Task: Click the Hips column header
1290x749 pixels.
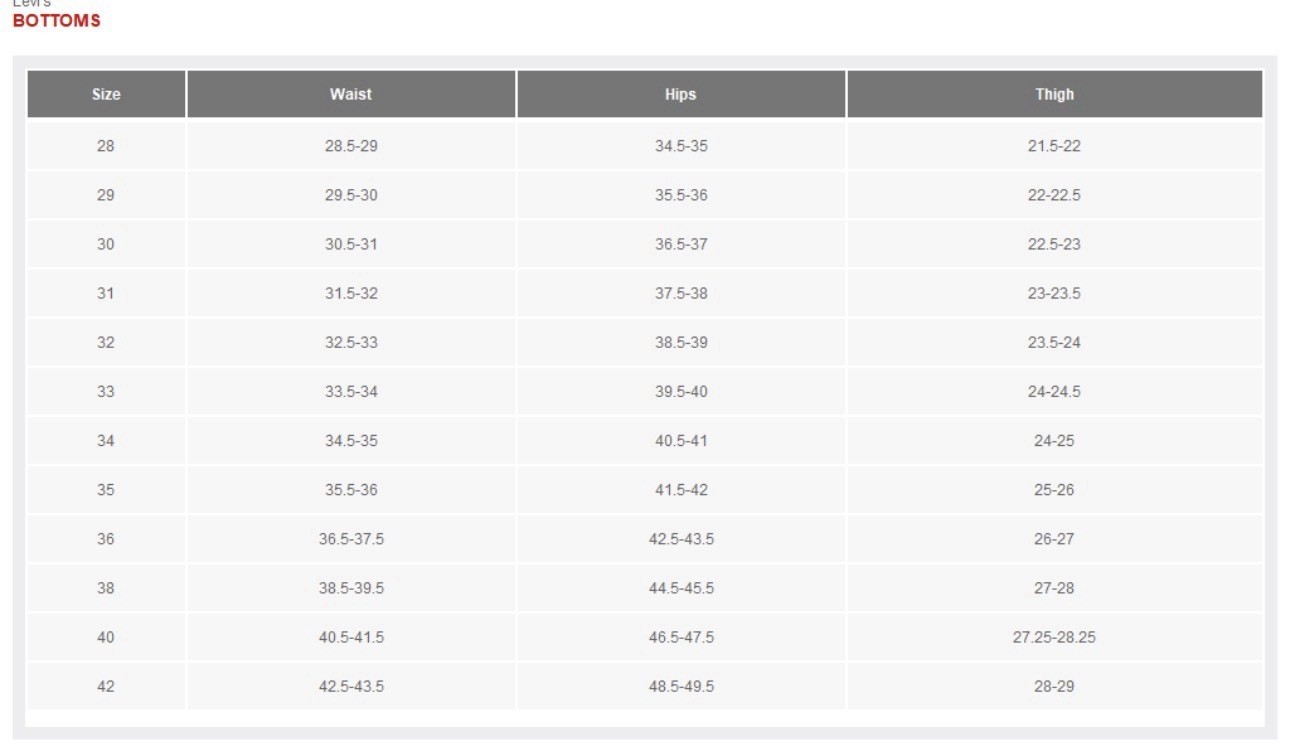Action: pos(680,94)
